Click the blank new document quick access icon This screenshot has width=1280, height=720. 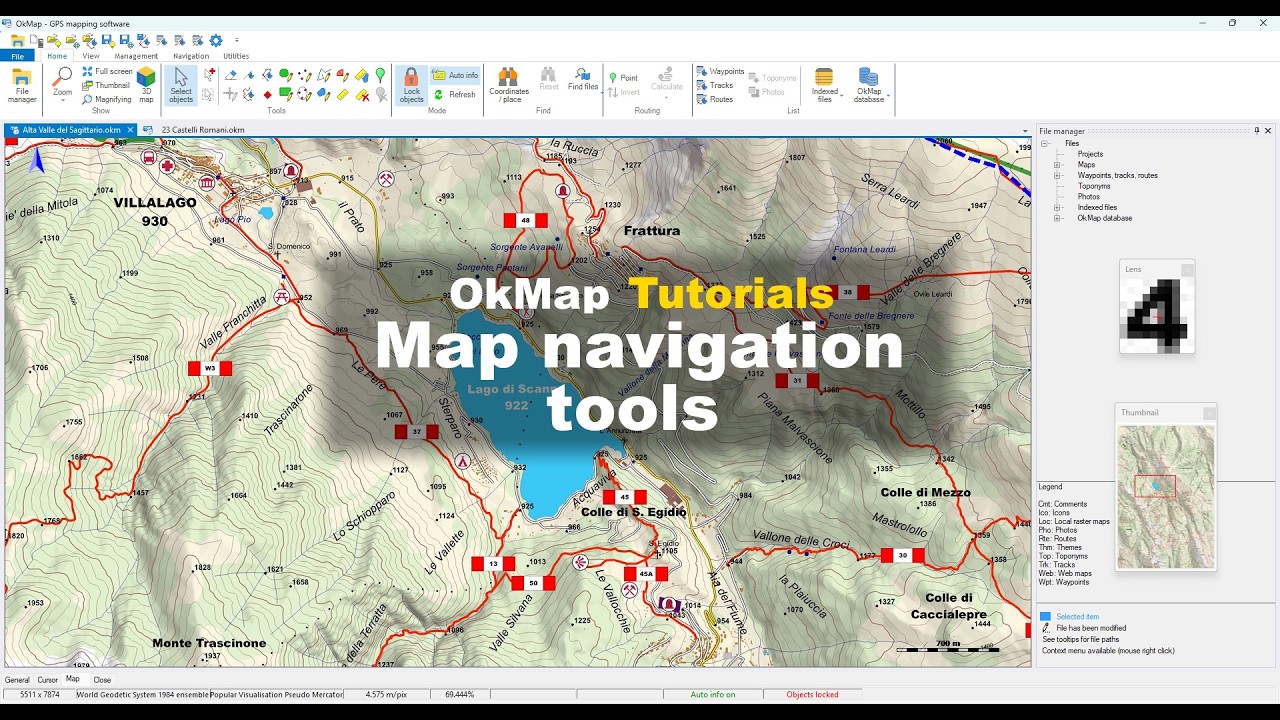tap(36, 40)
